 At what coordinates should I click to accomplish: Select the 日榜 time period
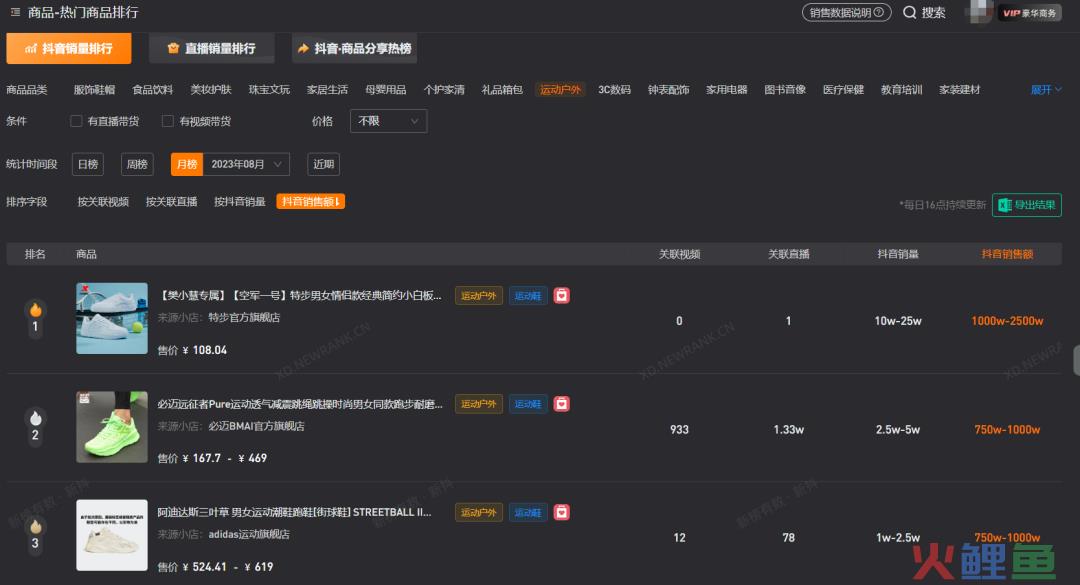click(x=88, y=164)
